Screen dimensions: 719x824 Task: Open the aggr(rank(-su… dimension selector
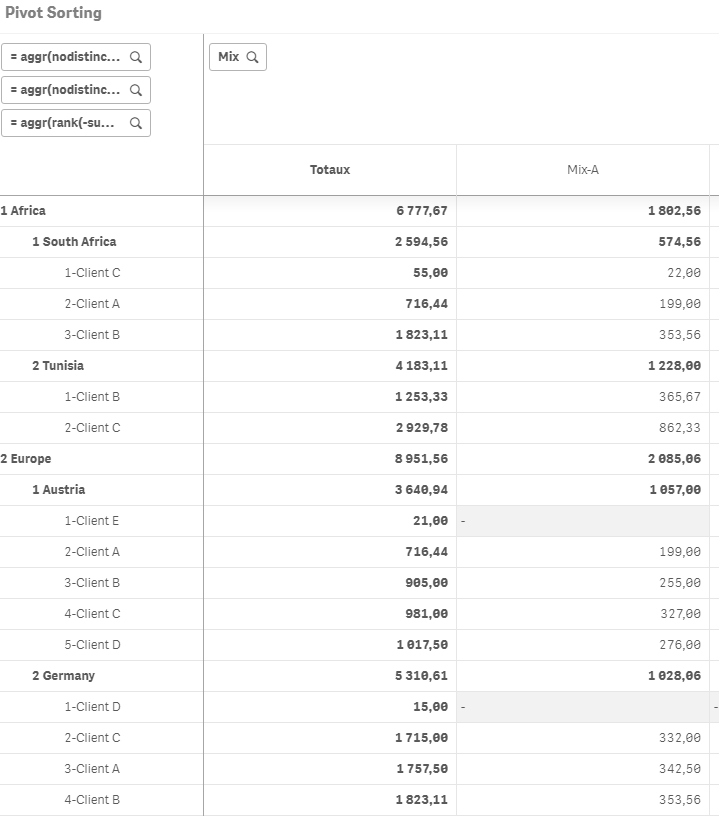(68, 123)
